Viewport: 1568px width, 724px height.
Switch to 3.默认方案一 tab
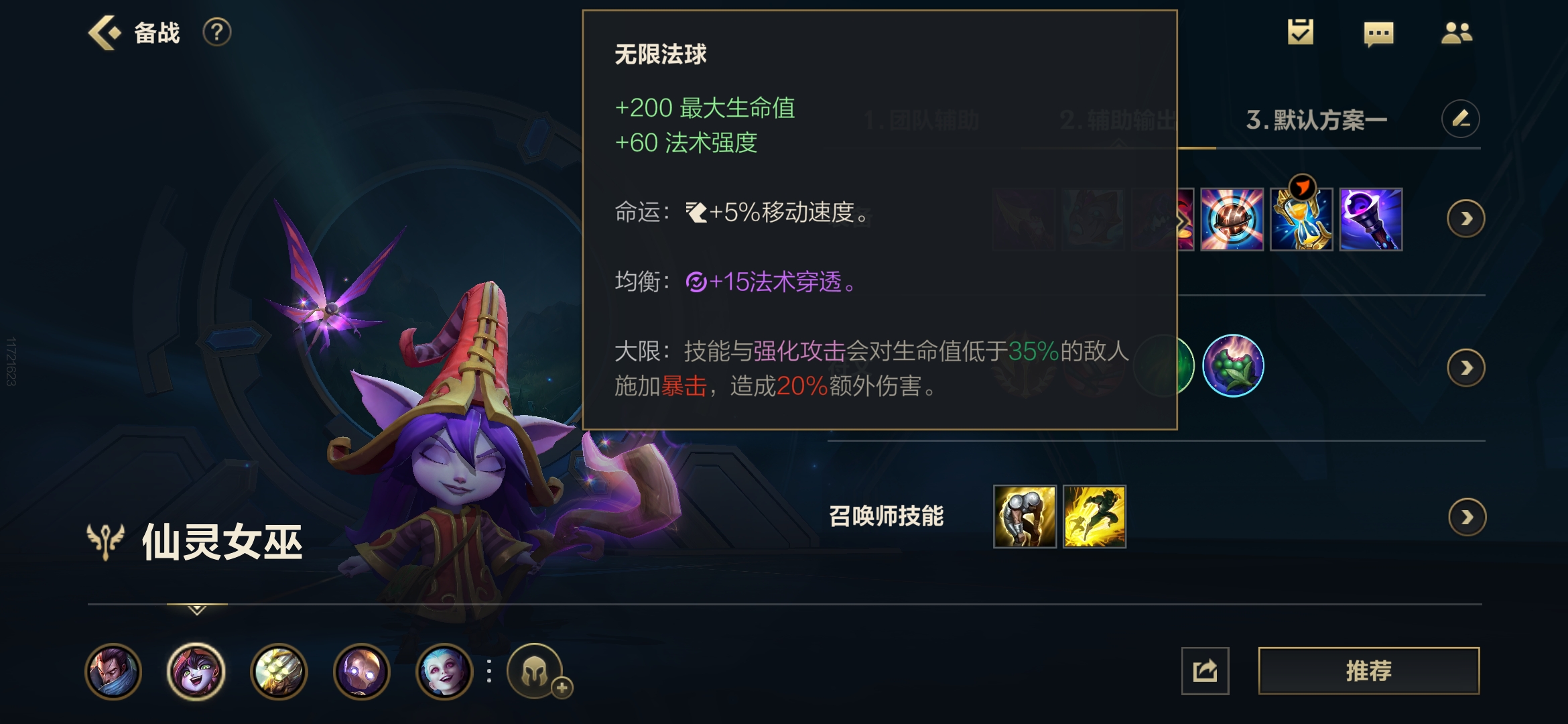click(1316, 120)
